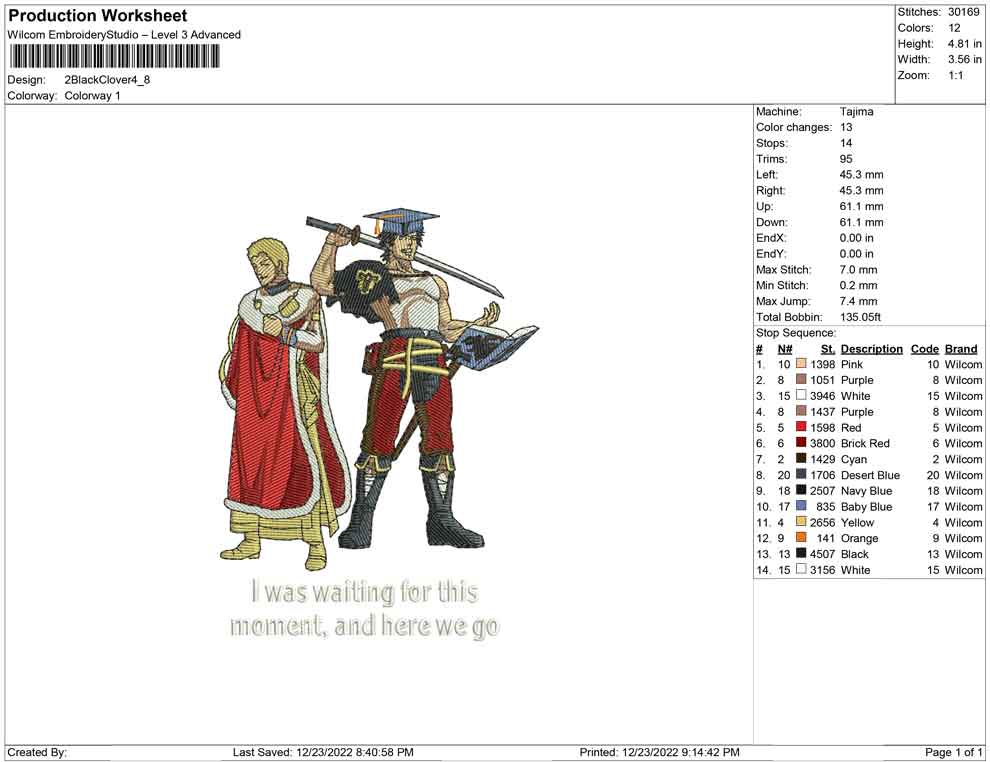Click the Wilcom EmbroideryStudio – Level 3 Advanced text
This screenshot has height=762, width=990.
click(x=124, y=35)
